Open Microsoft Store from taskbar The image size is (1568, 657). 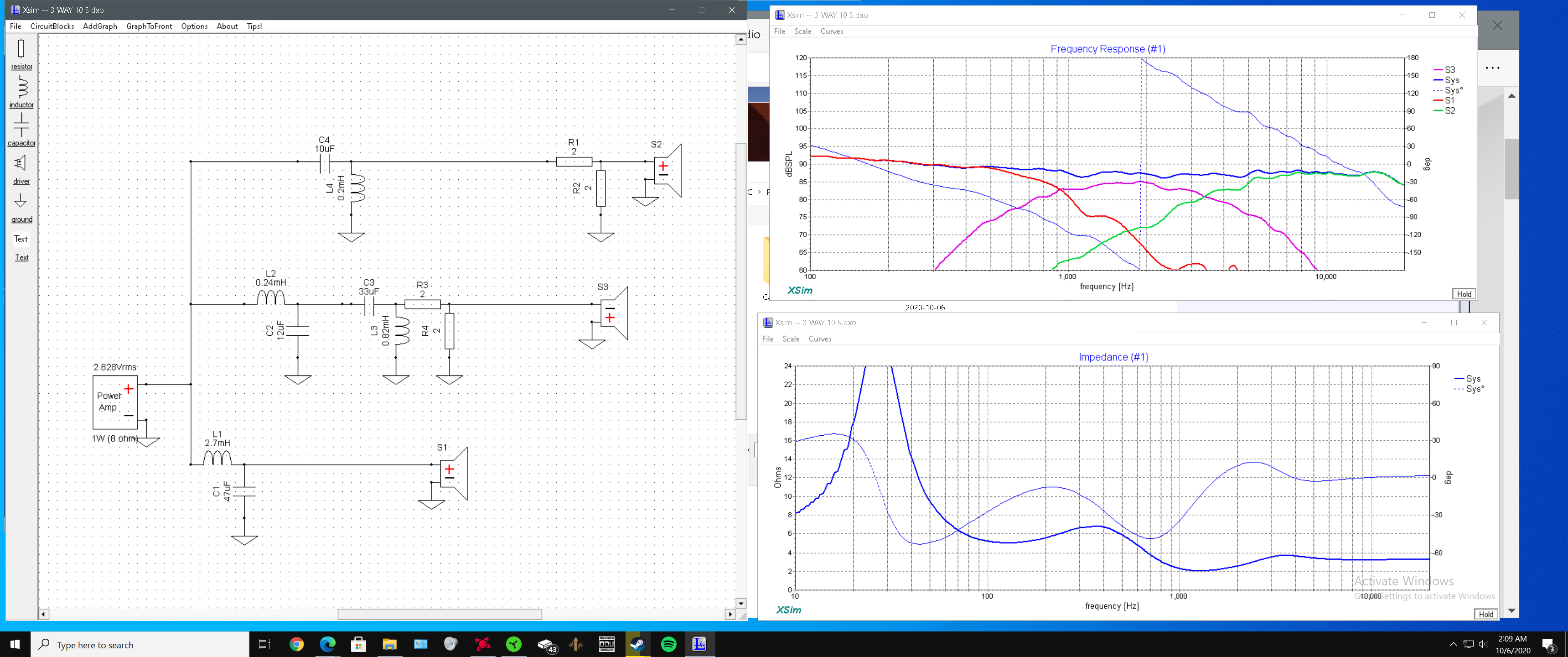pos(358,644)
